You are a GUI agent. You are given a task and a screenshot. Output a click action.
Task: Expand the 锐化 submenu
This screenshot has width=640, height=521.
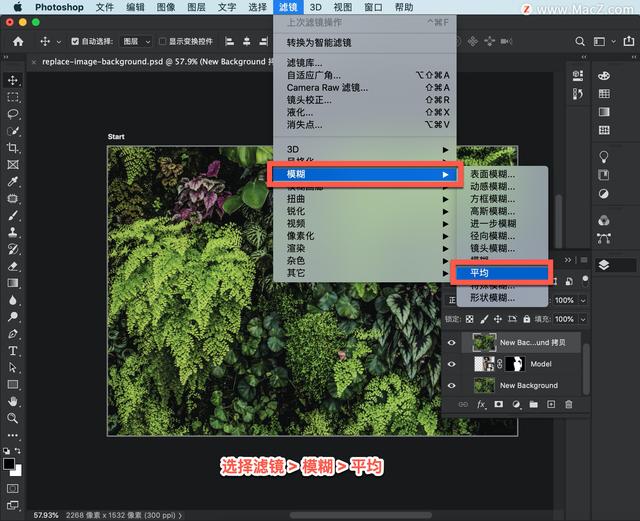[x=367, y=212]
